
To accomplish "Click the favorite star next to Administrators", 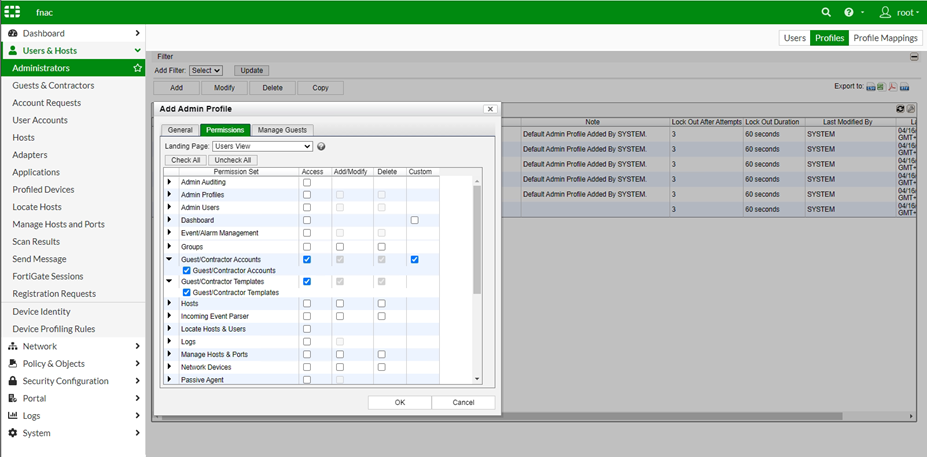I will 138,68.
